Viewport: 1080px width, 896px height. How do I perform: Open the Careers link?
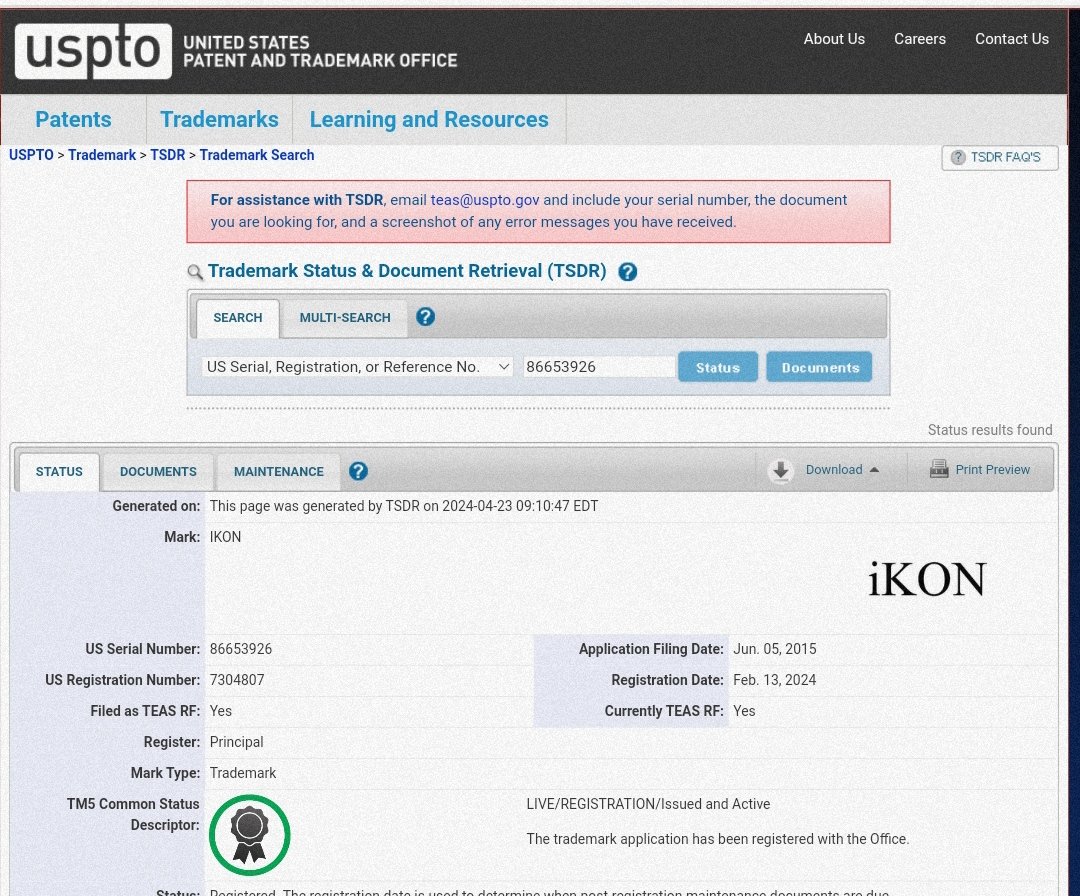[920, 39]
